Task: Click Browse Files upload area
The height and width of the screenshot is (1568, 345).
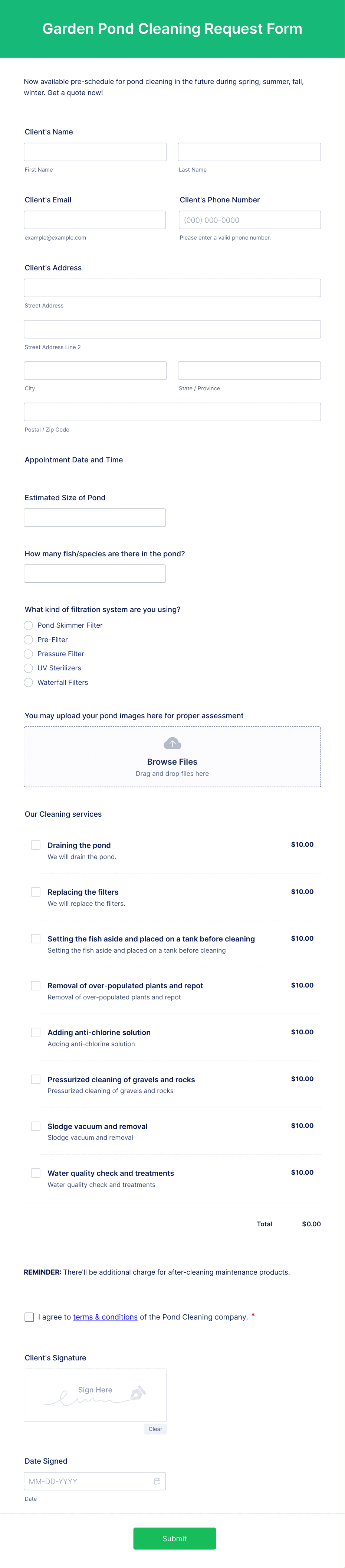Action: click(x=172, y=757)
